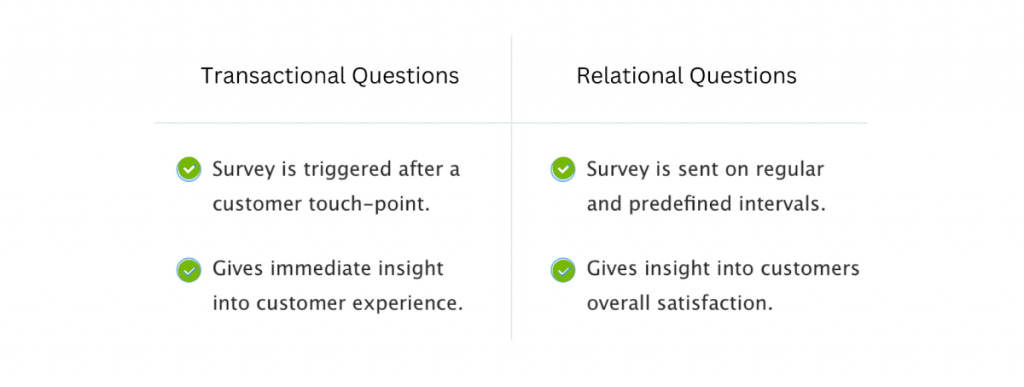
Task: Click the text line 'Survey is triggered after a'
Action: (336, 170)
